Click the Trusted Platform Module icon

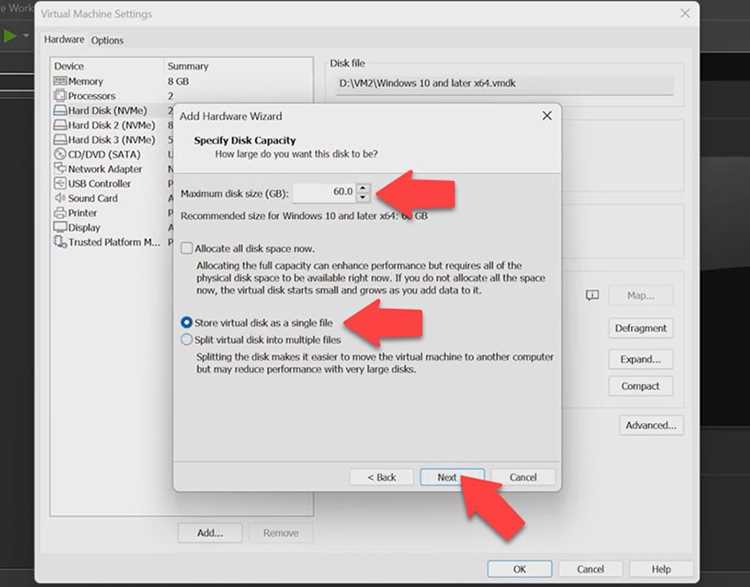60,242
